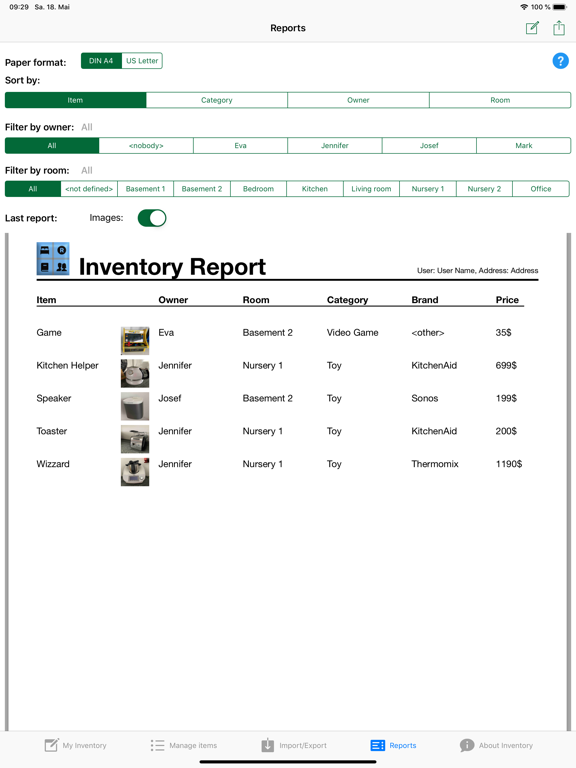Tap the Speaker thumbnail image

(x=135, y=406)
